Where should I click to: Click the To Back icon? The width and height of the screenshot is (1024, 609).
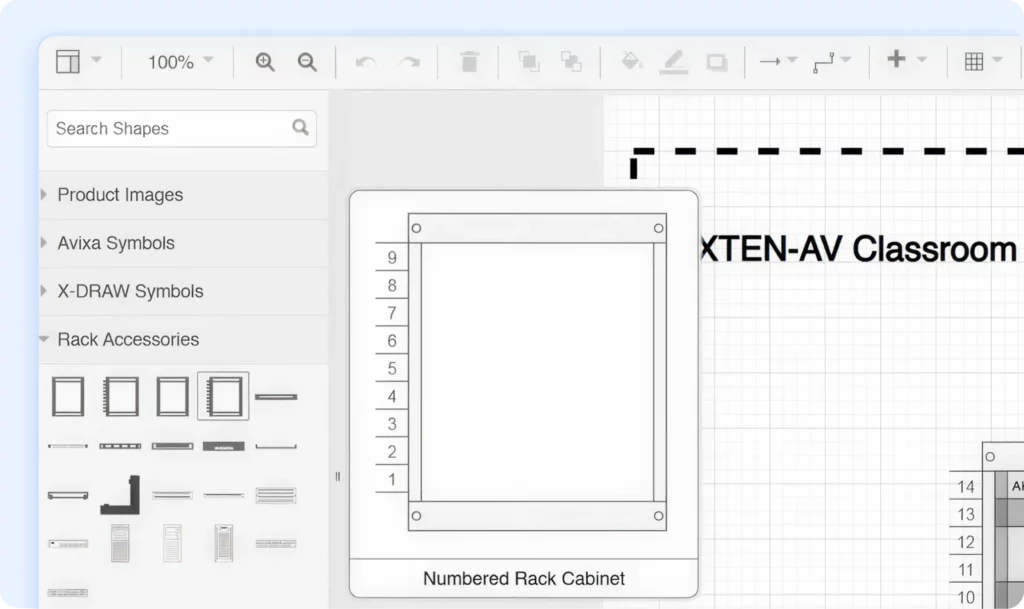[571, 61]
